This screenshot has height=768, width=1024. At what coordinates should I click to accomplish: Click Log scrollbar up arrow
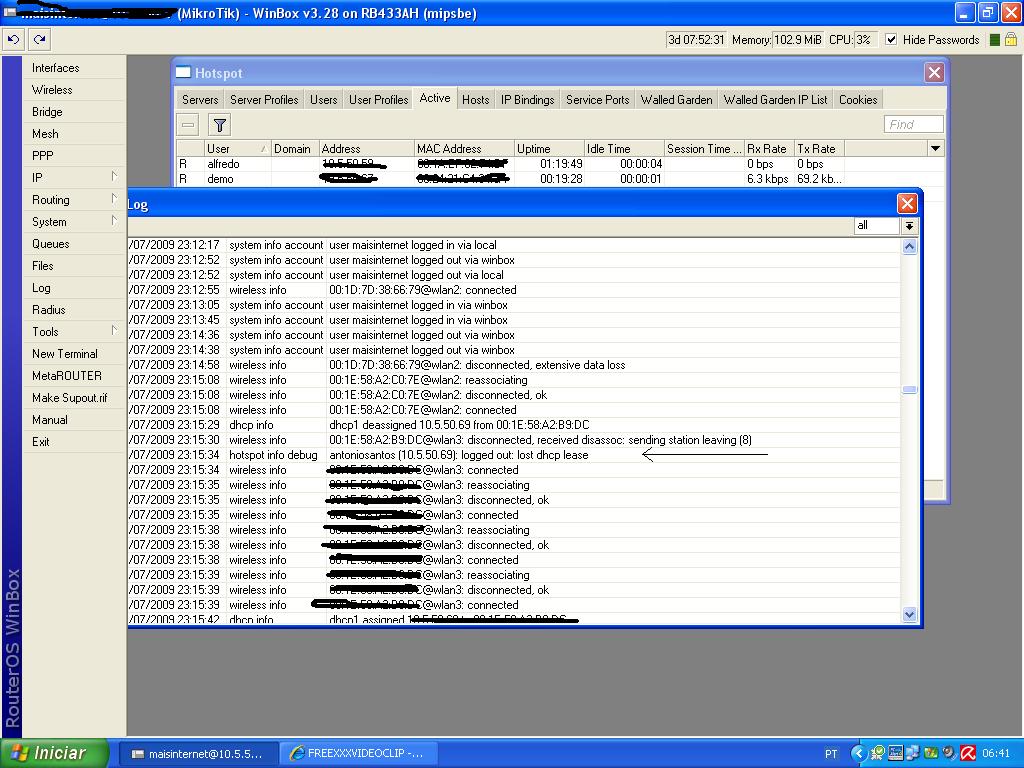coord(909,246)
